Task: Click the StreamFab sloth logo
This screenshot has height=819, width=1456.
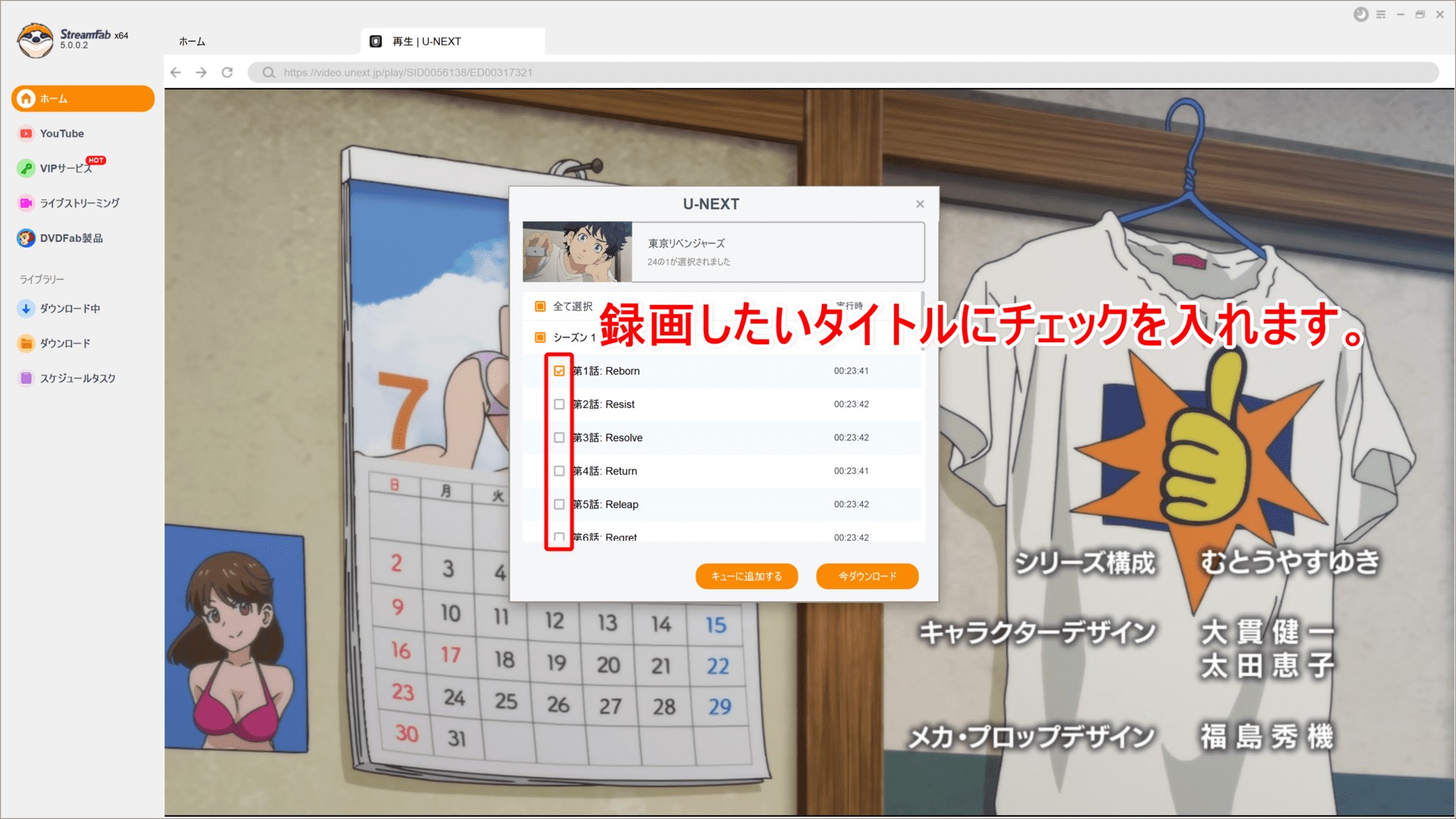Action: [35, 40]
